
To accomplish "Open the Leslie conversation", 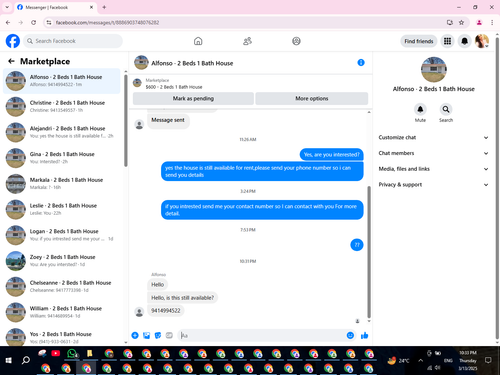I will point(62,209).
